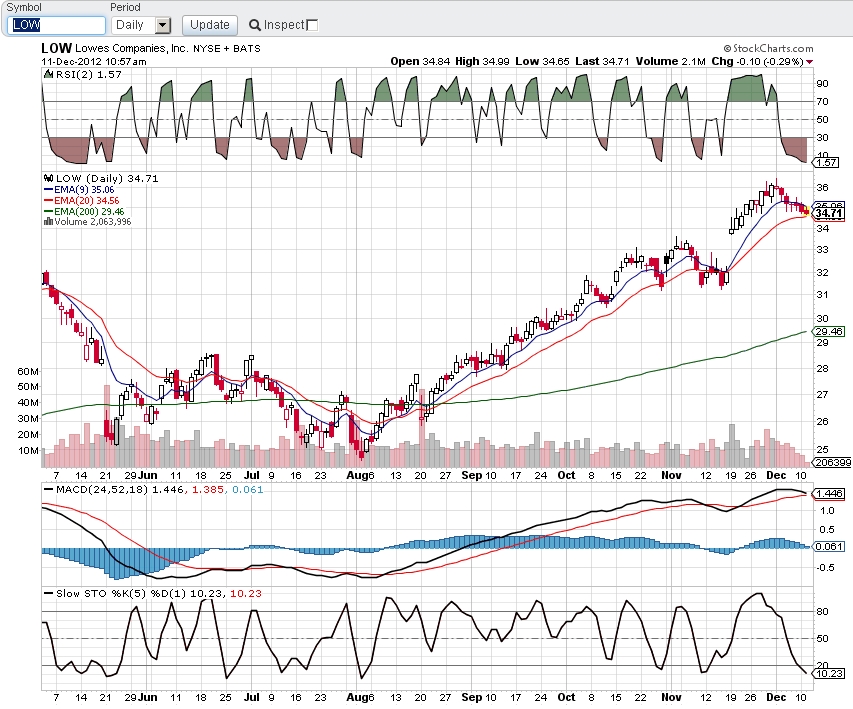Viewport: 853px width, 709px height.
Task: Click the Oct label on price chart axis
Action: tap(566, 475)
